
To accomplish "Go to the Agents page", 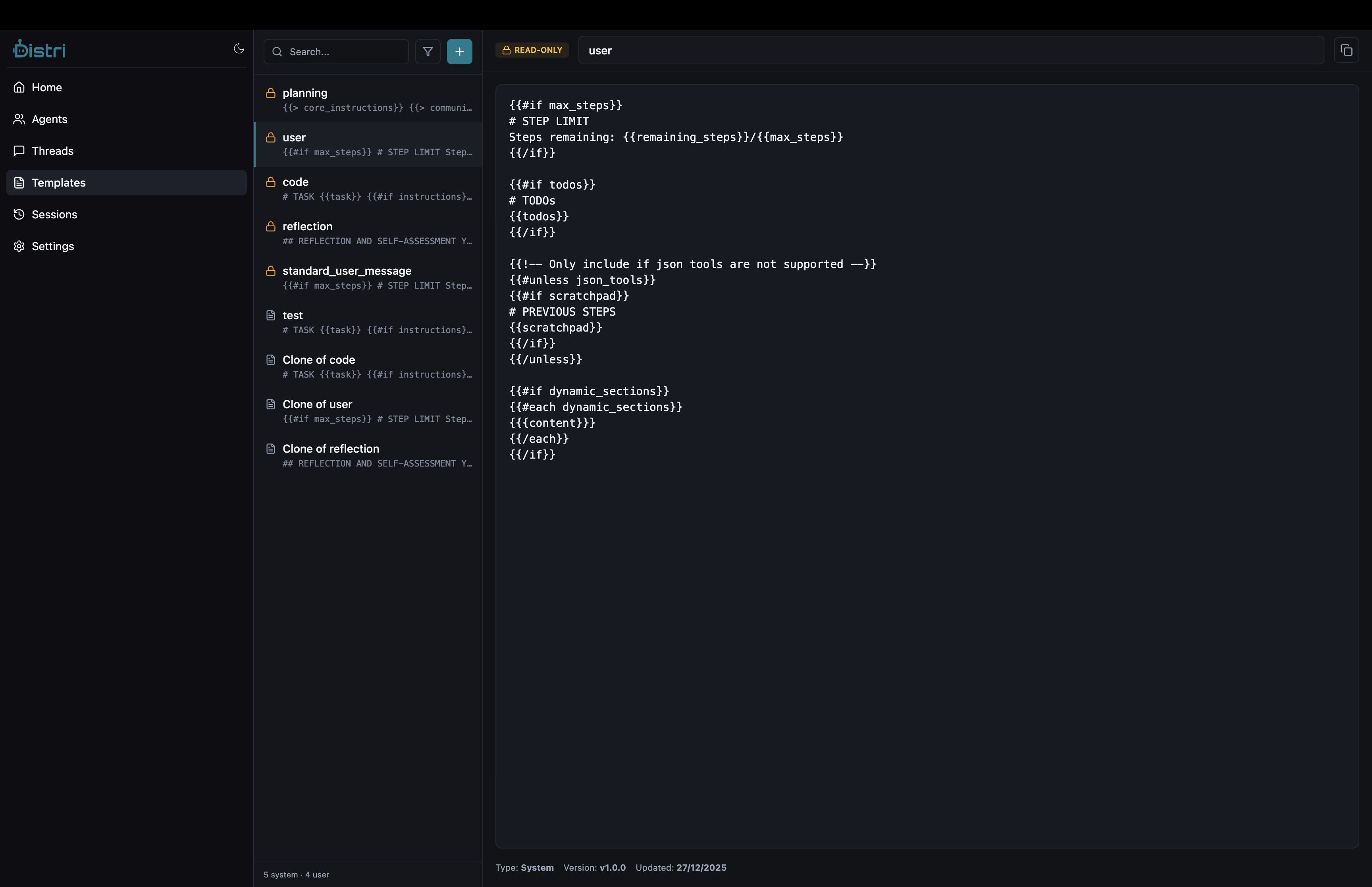I will click(49, 119).
